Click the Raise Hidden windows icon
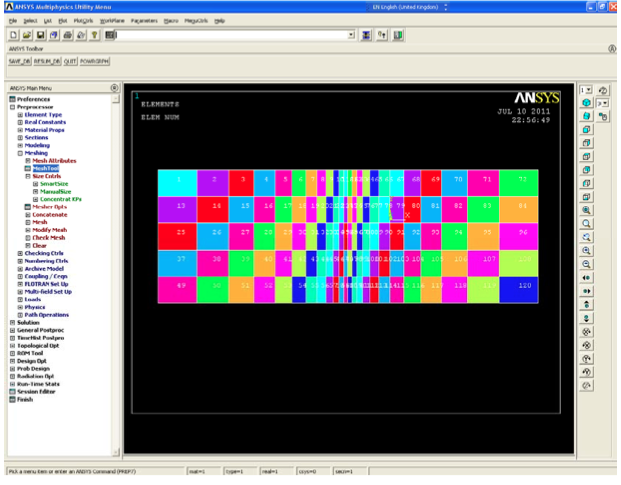The image size is (621, 485). point(366,35)
